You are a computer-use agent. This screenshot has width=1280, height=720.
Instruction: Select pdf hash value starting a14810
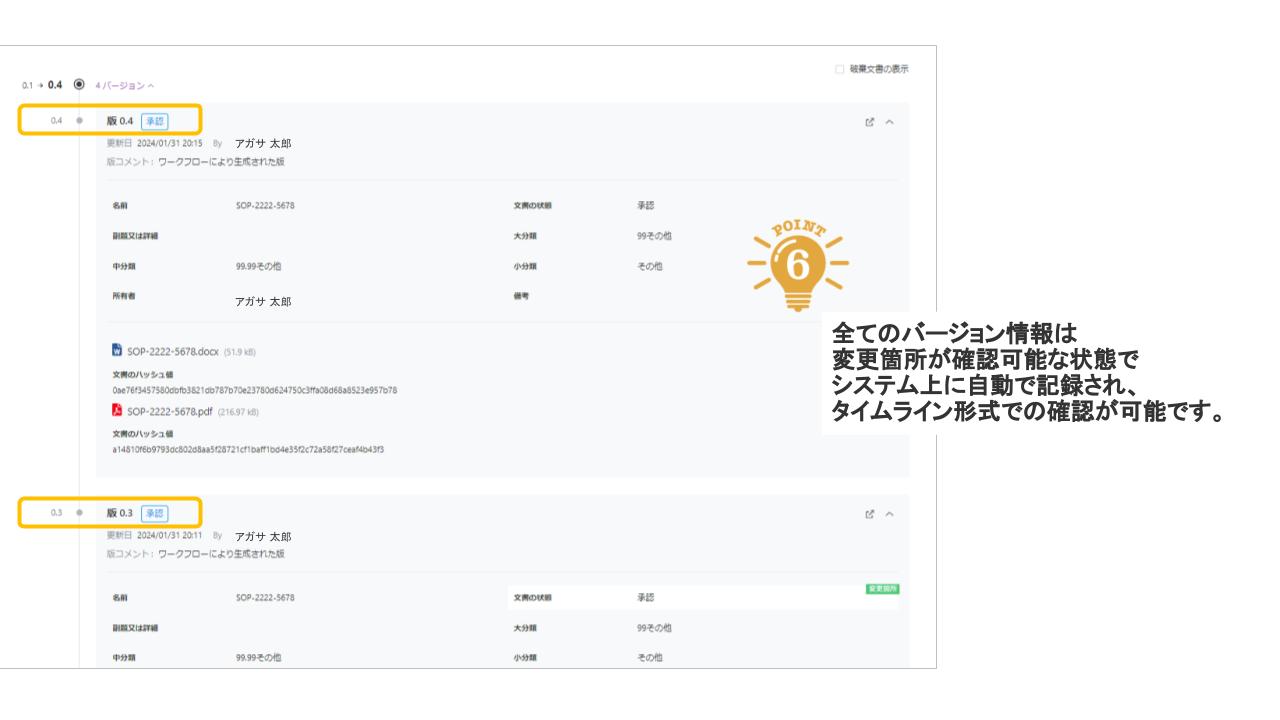point(248,449)
